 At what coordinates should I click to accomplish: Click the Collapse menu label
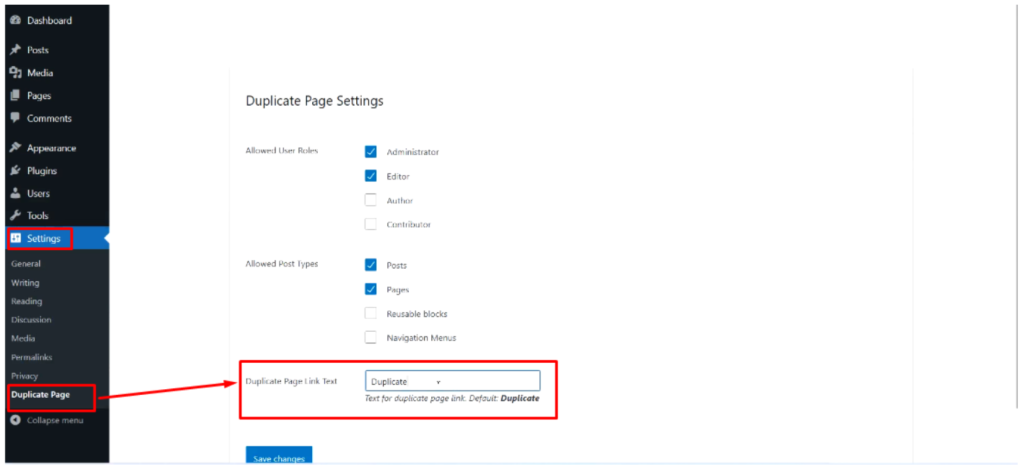click(x=56, y=421)
